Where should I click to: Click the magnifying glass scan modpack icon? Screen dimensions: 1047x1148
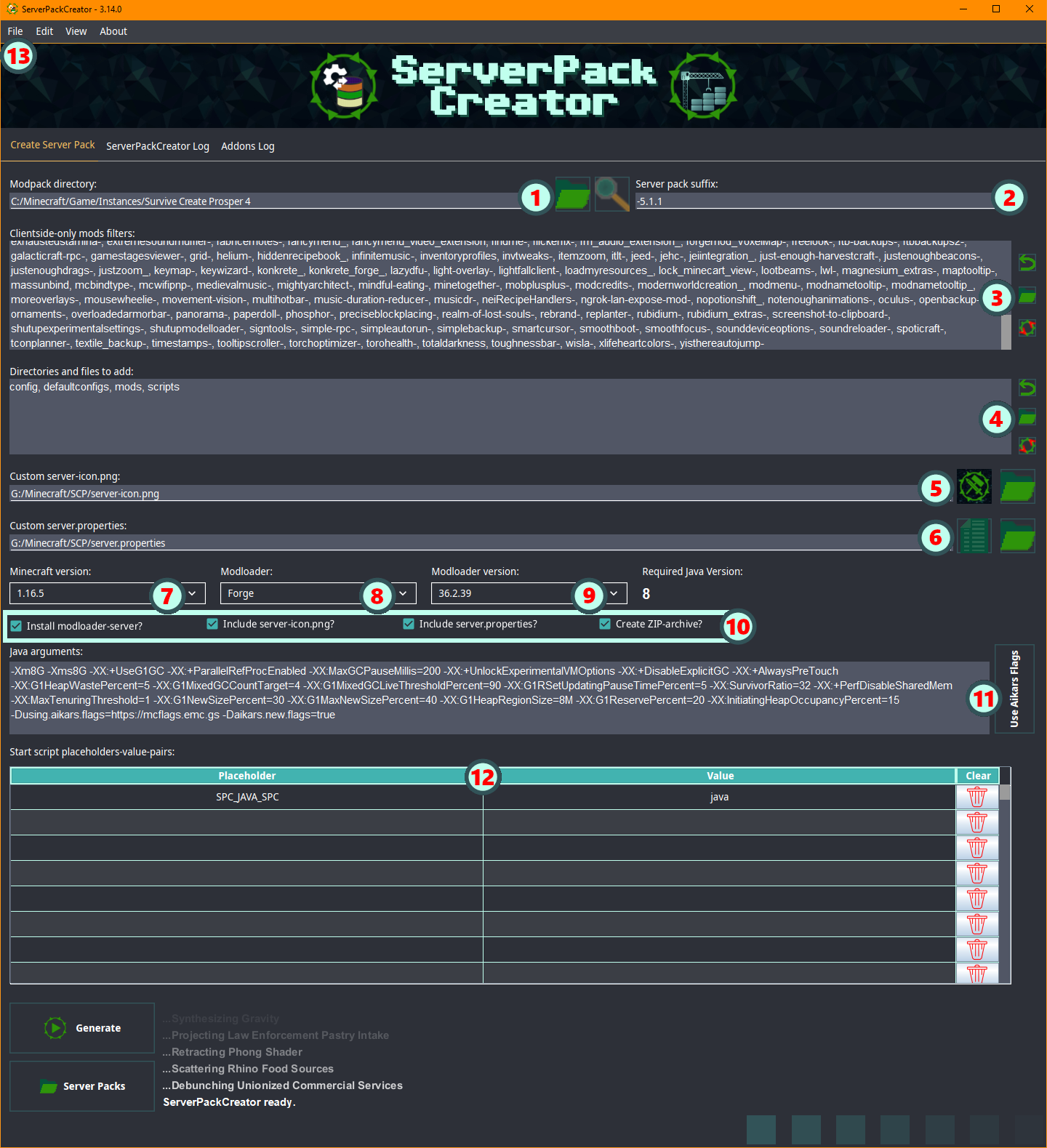(x=611, y=195)
